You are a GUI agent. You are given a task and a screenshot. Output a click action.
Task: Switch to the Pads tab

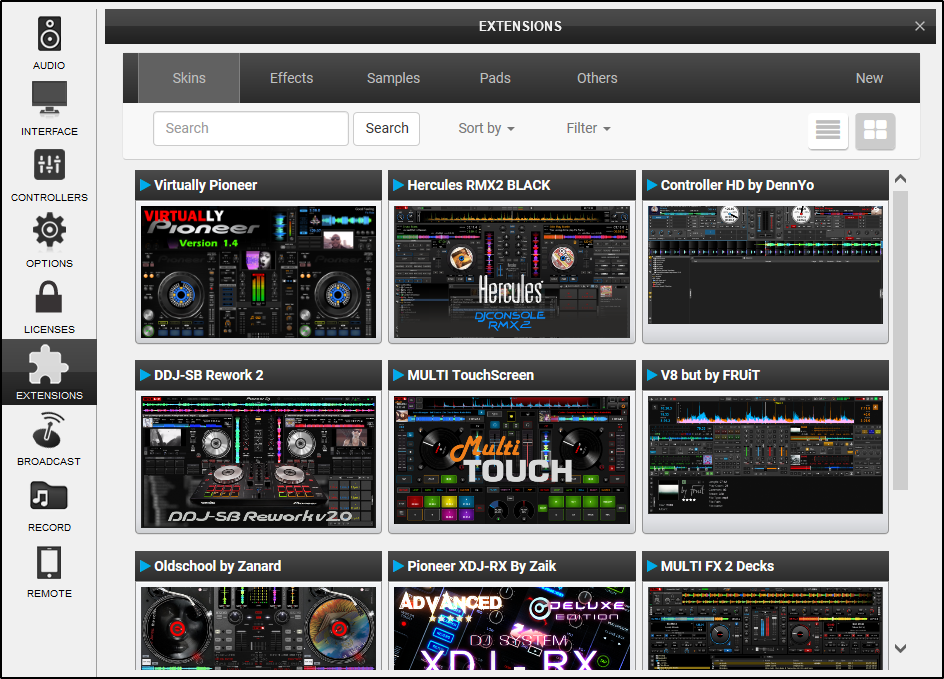click(495, 78)
